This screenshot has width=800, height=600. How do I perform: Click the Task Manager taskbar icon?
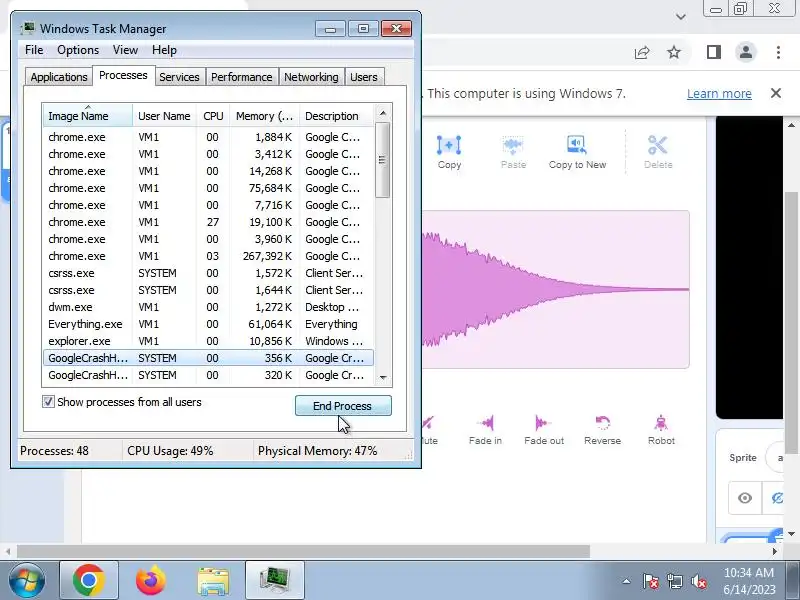point(275,580)
